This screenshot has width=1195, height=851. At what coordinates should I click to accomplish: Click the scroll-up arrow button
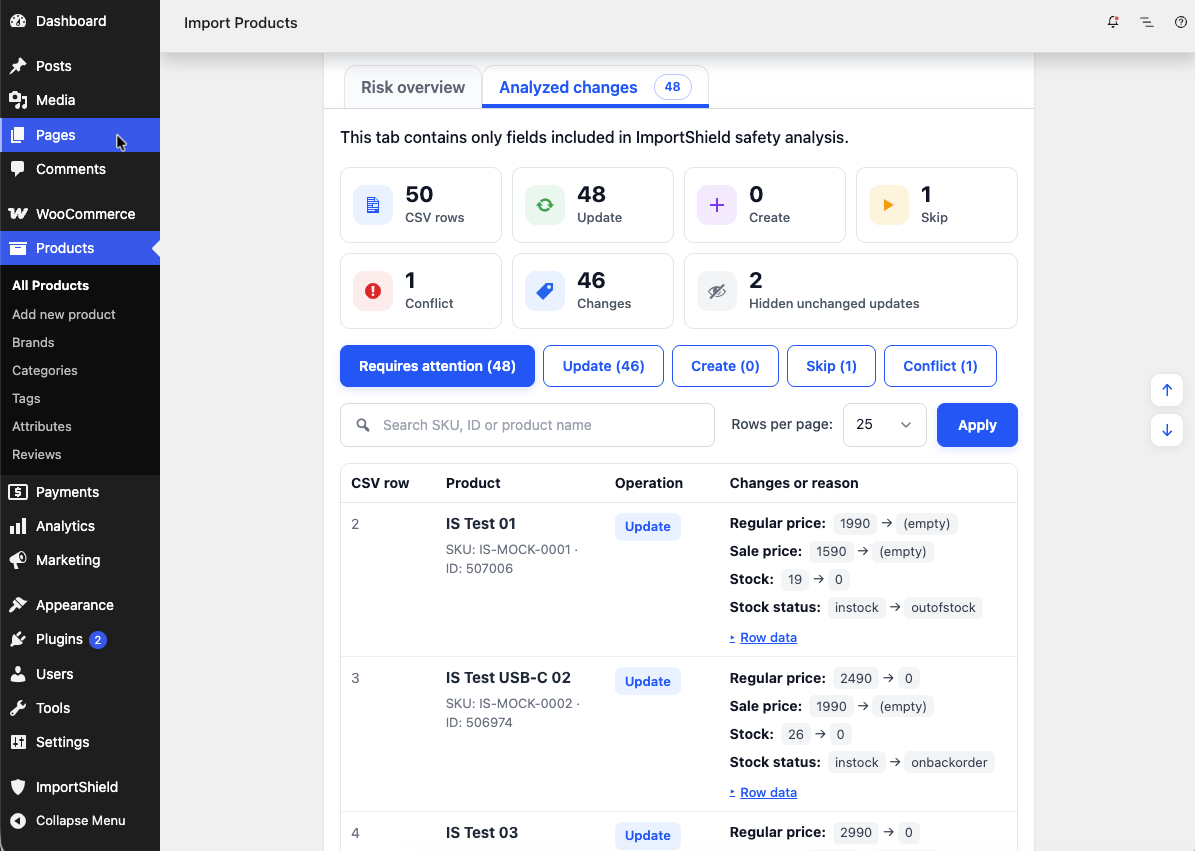[x=1167, y=390]
